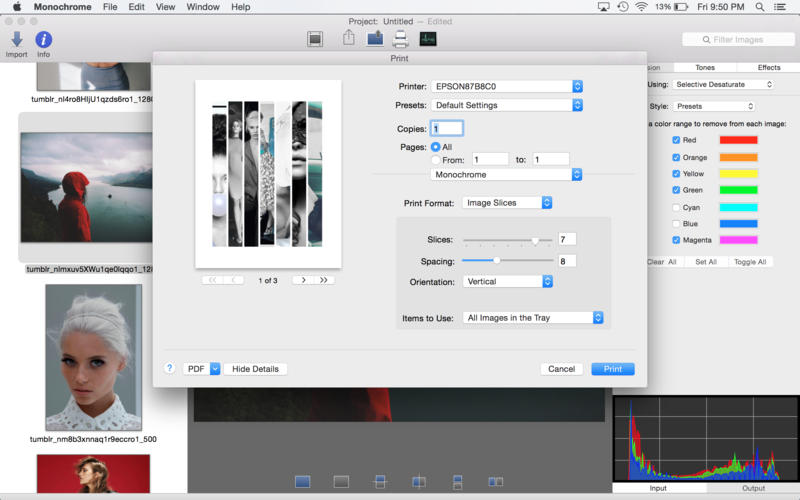Go to next preview page arrow

[x=304, y=280]
